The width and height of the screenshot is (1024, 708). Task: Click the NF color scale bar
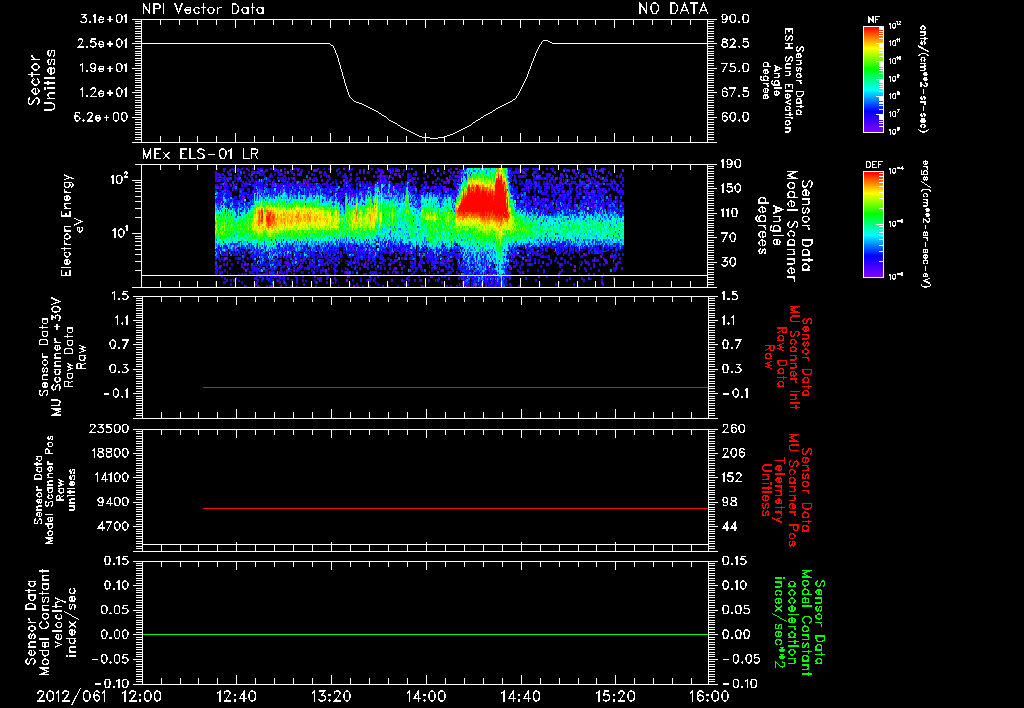pos(873,79)
